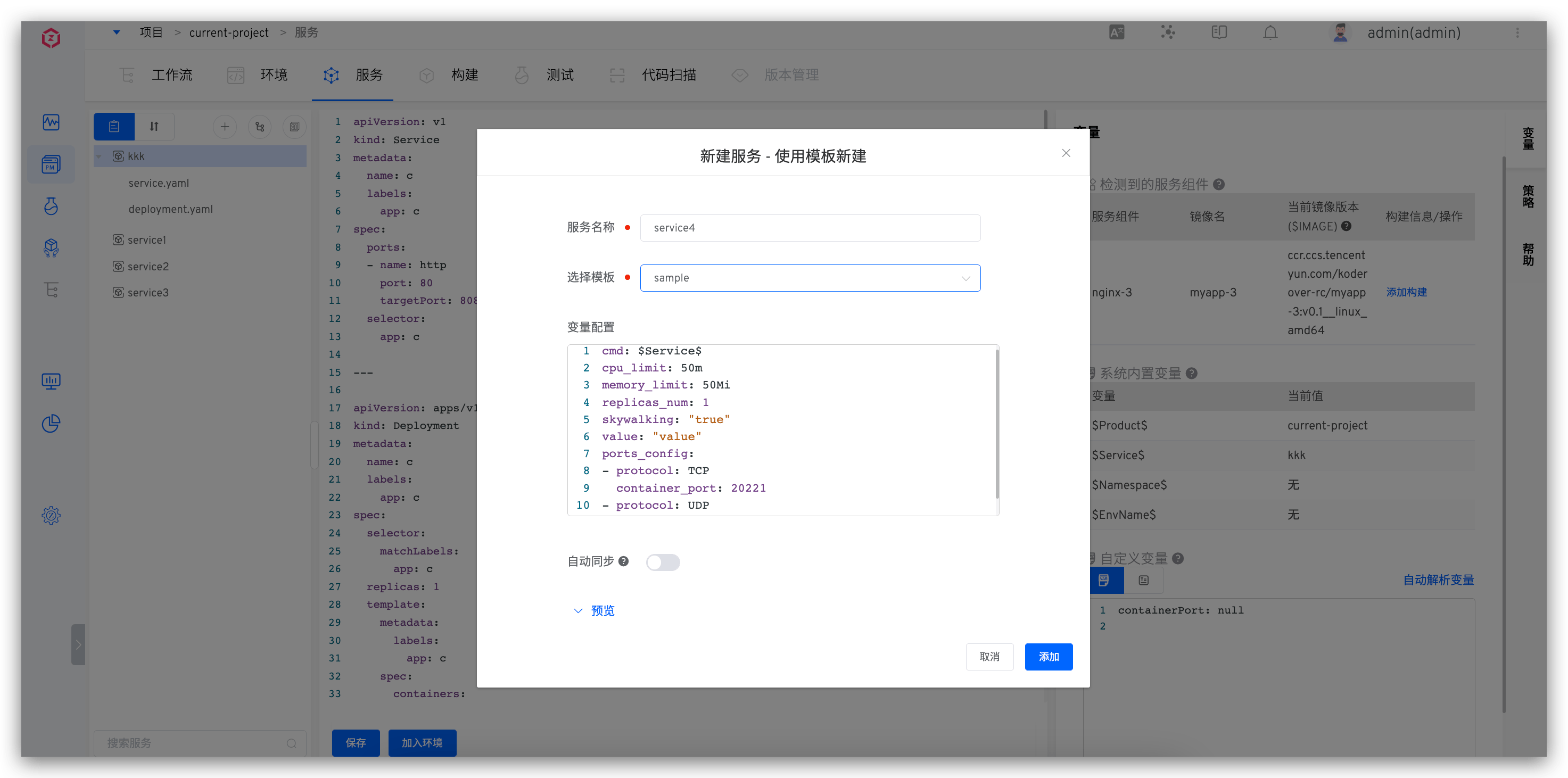Switch to the 环境 tab
This screenshot has height=778, width=1568.
(273, 75)
